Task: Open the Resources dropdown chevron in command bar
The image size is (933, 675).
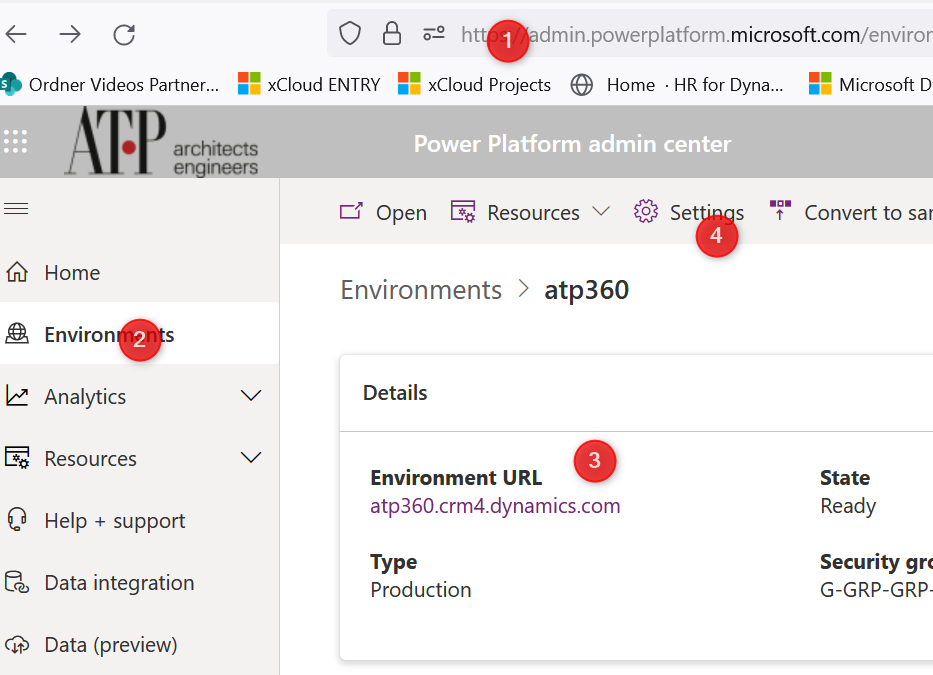Action: (602, 211)
